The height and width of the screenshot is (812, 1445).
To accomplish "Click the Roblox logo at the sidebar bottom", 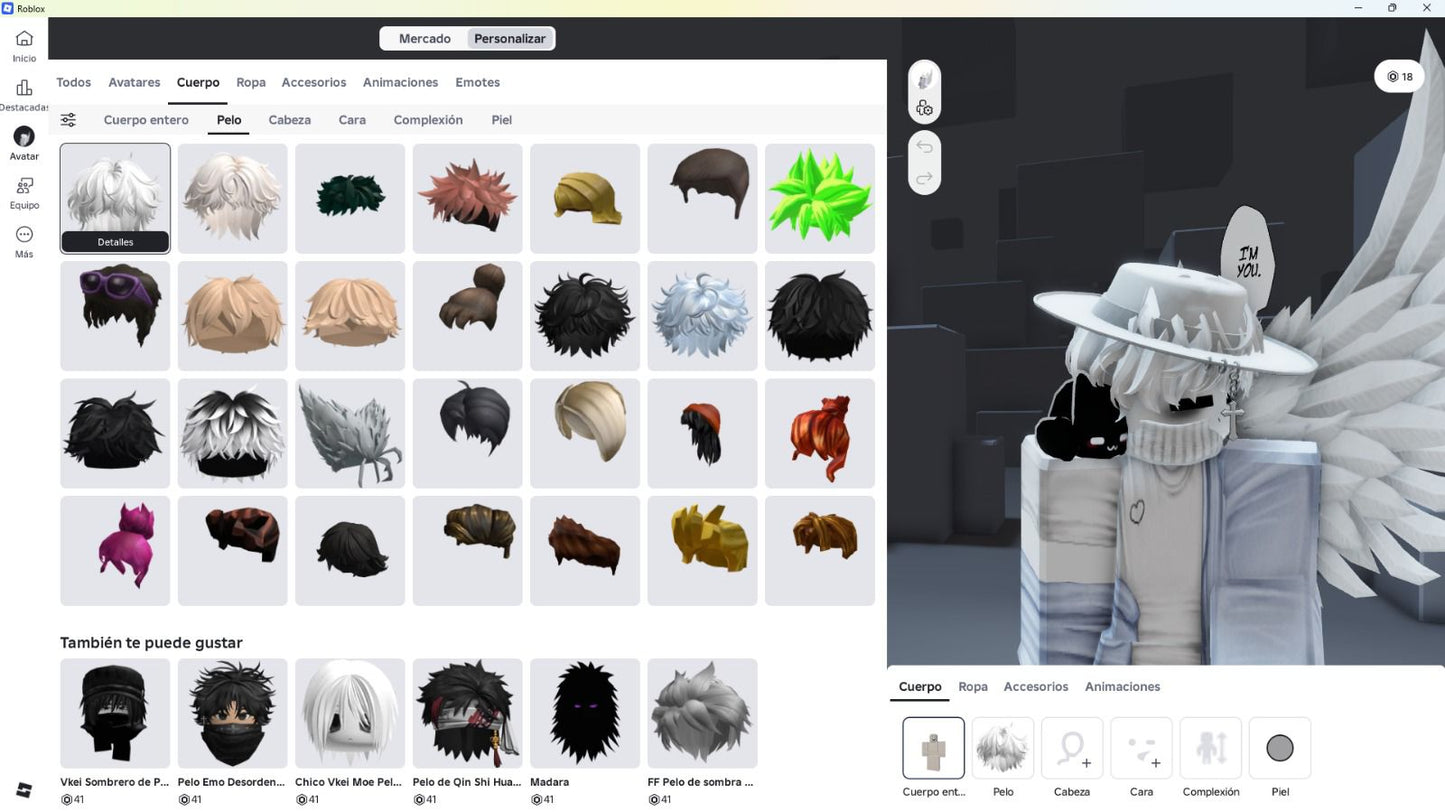I will (24, 790).
